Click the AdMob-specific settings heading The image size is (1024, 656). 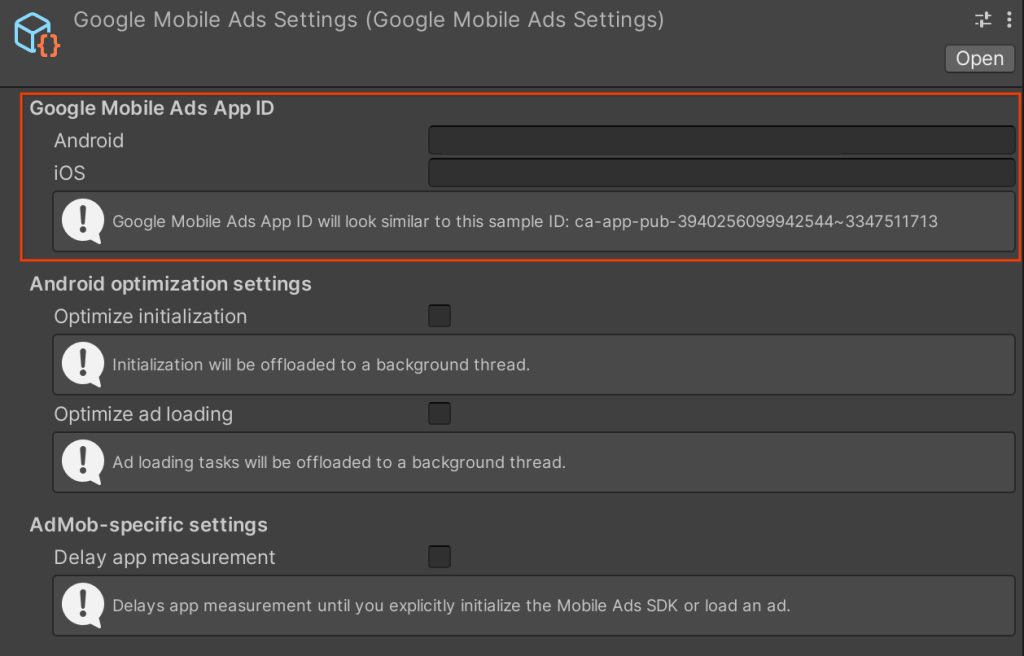coord(149,525)
